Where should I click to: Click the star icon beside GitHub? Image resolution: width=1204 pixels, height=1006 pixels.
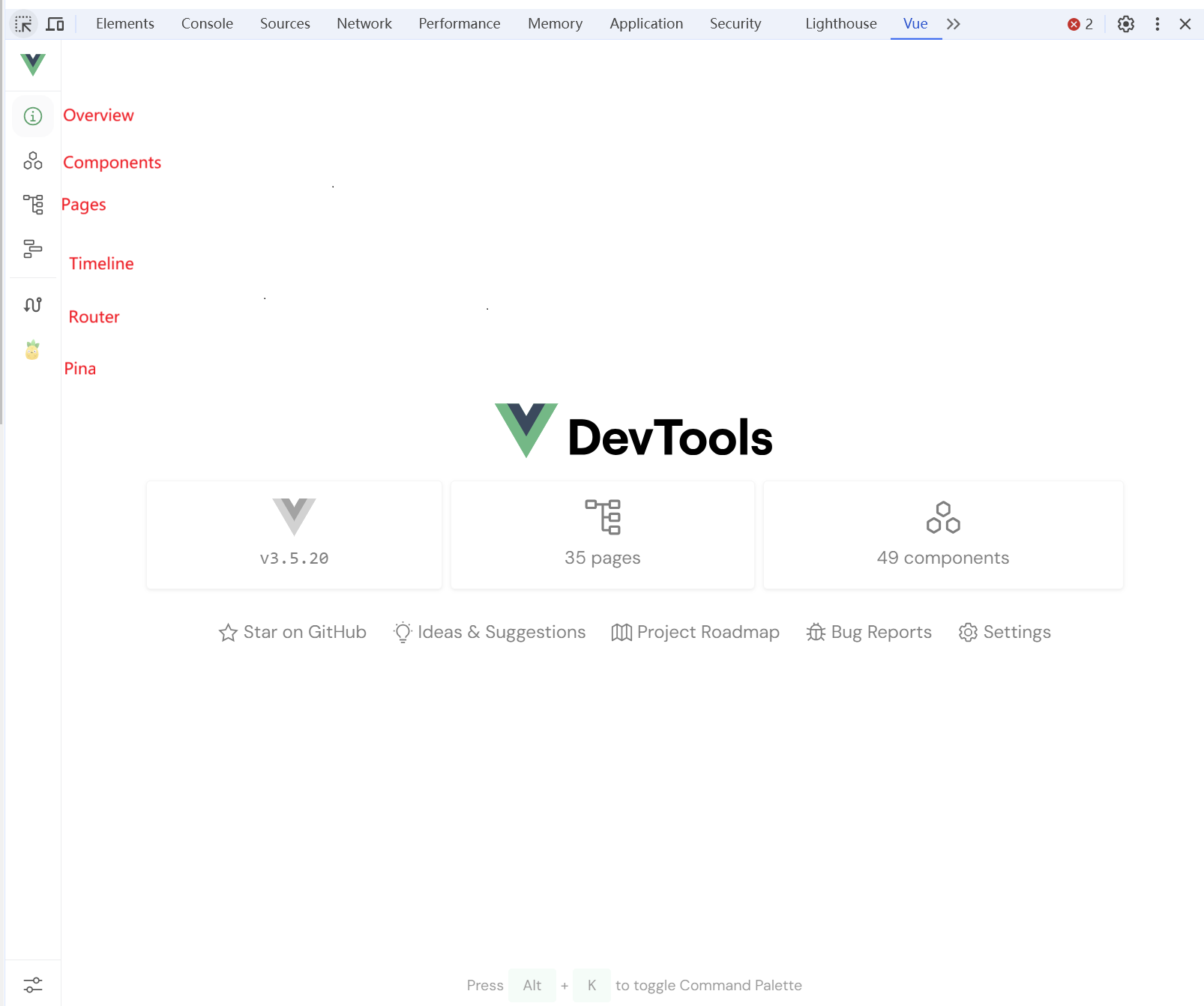point(228,633)
